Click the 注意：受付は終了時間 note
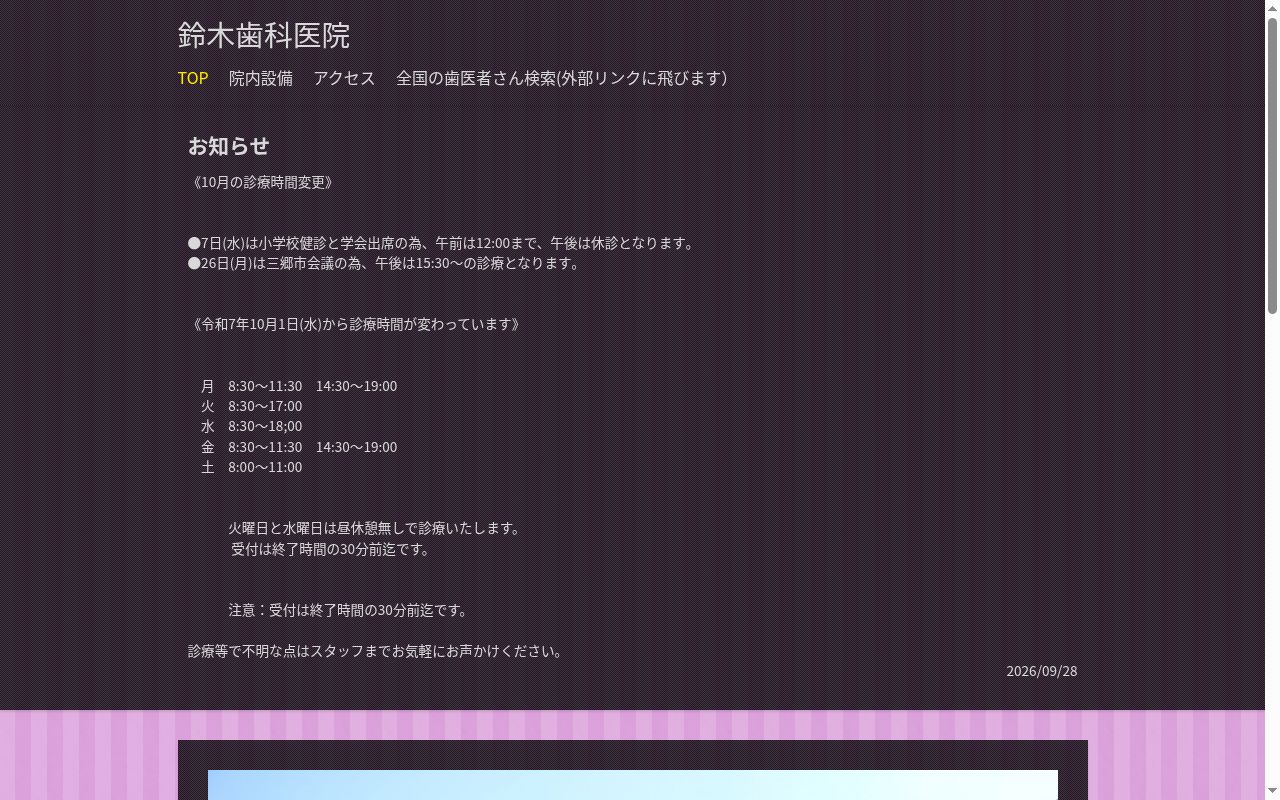Viewport: 1280px width, 800px height. [x=348, y=610]
